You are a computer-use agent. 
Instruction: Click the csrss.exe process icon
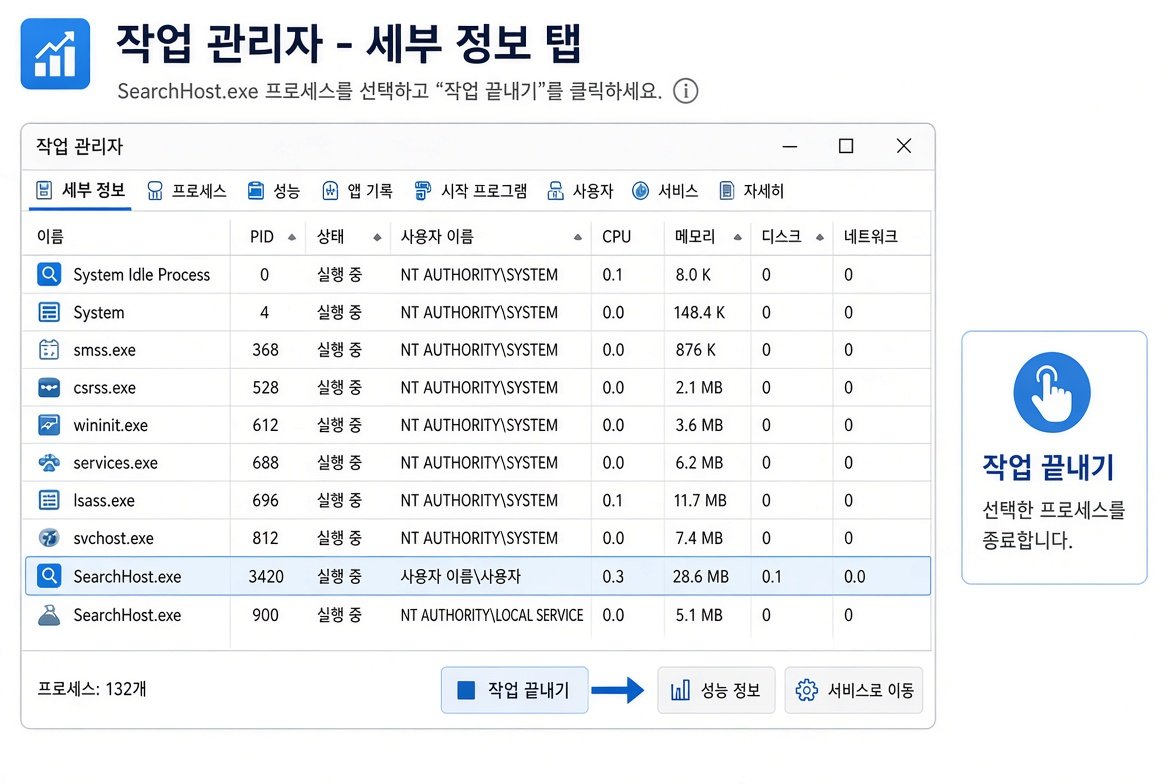pos(49,388)
